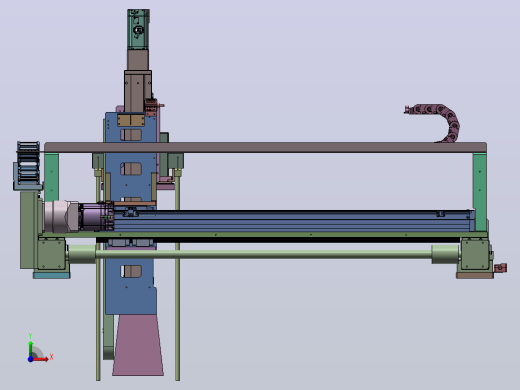Click the green Y axis of the triad

tap(31, 349)
